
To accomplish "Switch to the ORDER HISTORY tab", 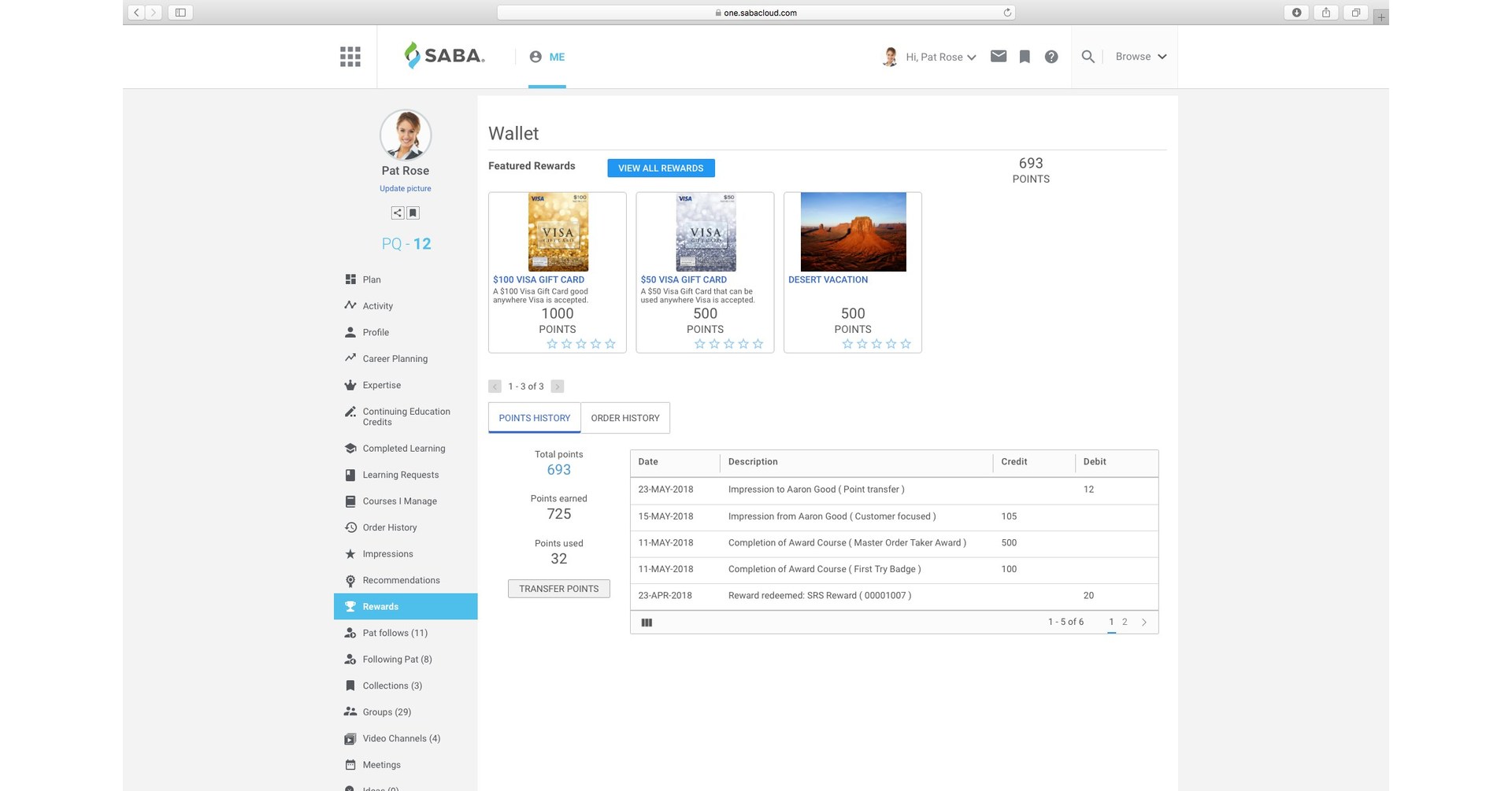I will [x=624, y=418].
